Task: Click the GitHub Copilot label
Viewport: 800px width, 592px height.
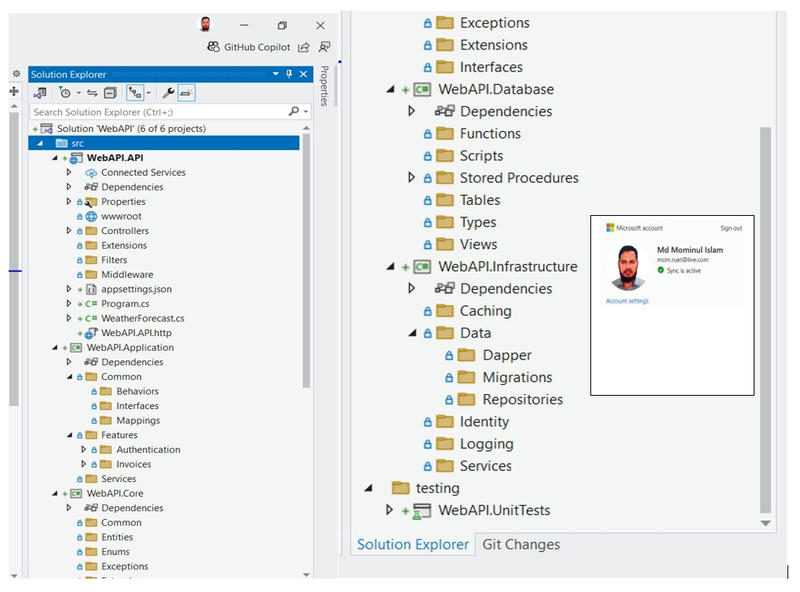Action: click(x=257, y=47)
